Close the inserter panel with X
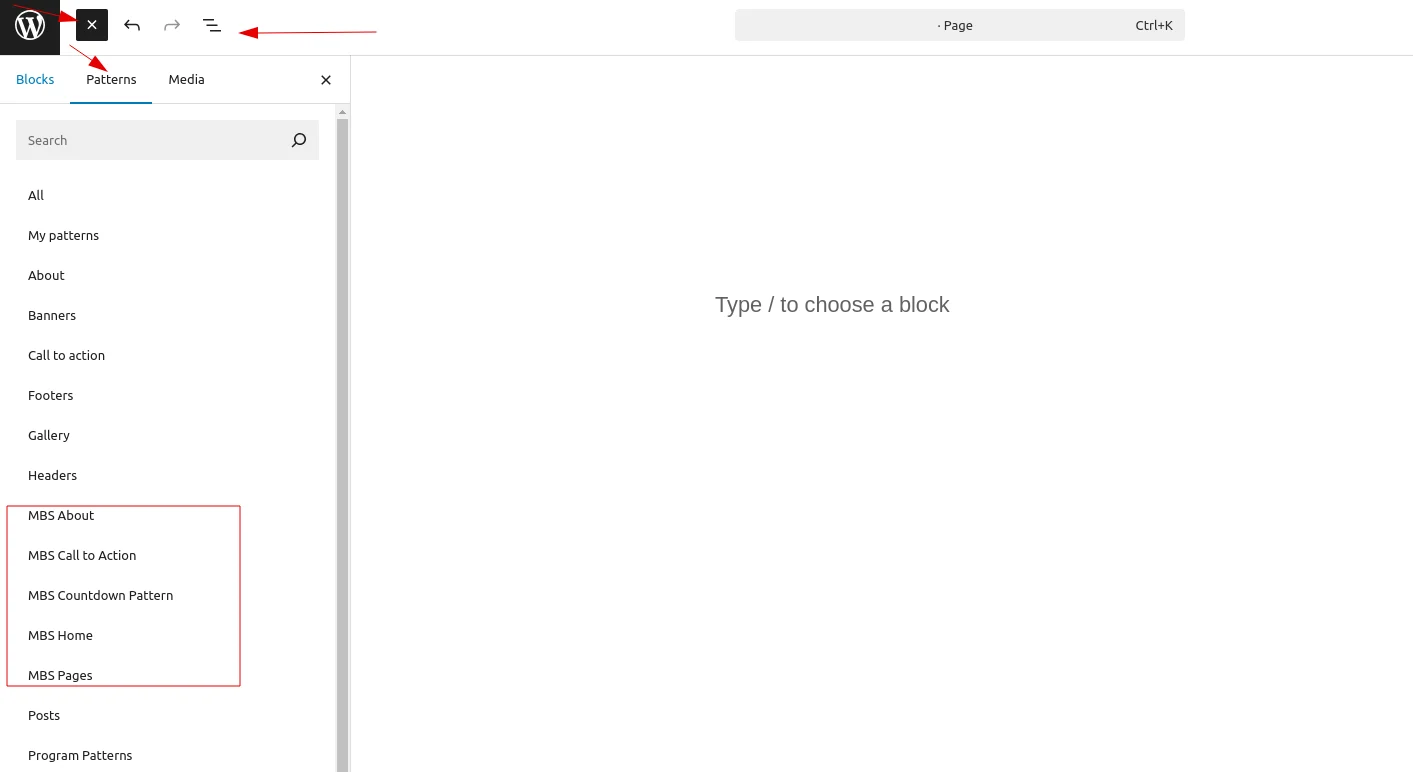Image resolution: width=1413 pixels, height=772 pixels. tap(325, 80)
